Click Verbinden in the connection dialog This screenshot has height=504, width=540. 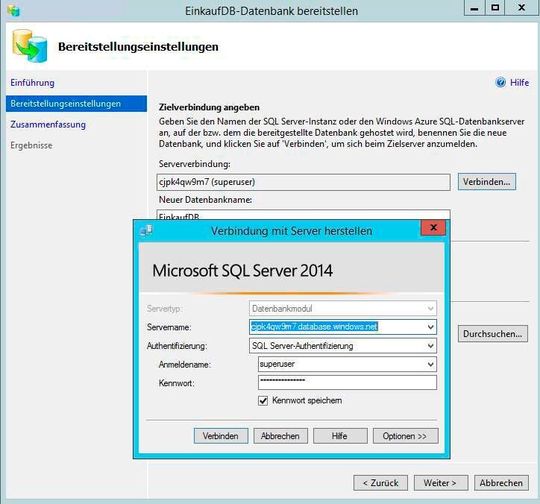pos(221,436)
